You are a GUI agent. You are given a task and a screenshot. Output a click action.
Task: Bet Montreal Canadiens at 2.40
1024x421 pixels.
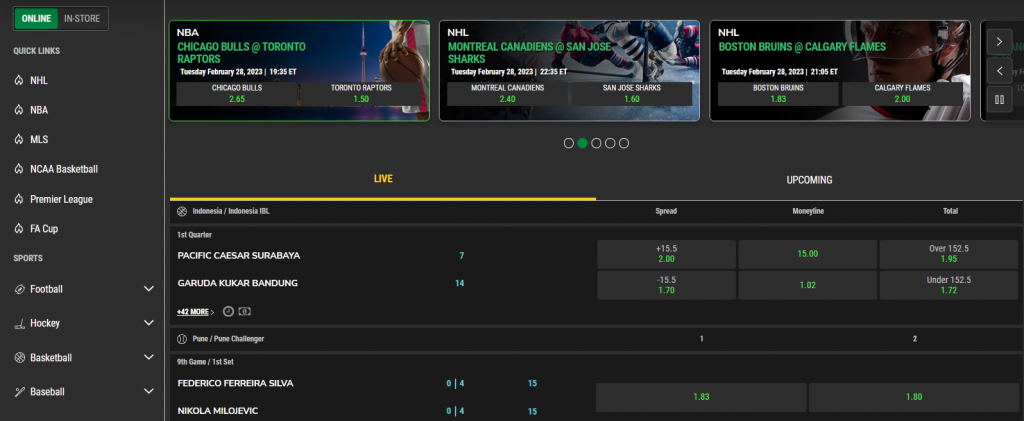(507, 94)
